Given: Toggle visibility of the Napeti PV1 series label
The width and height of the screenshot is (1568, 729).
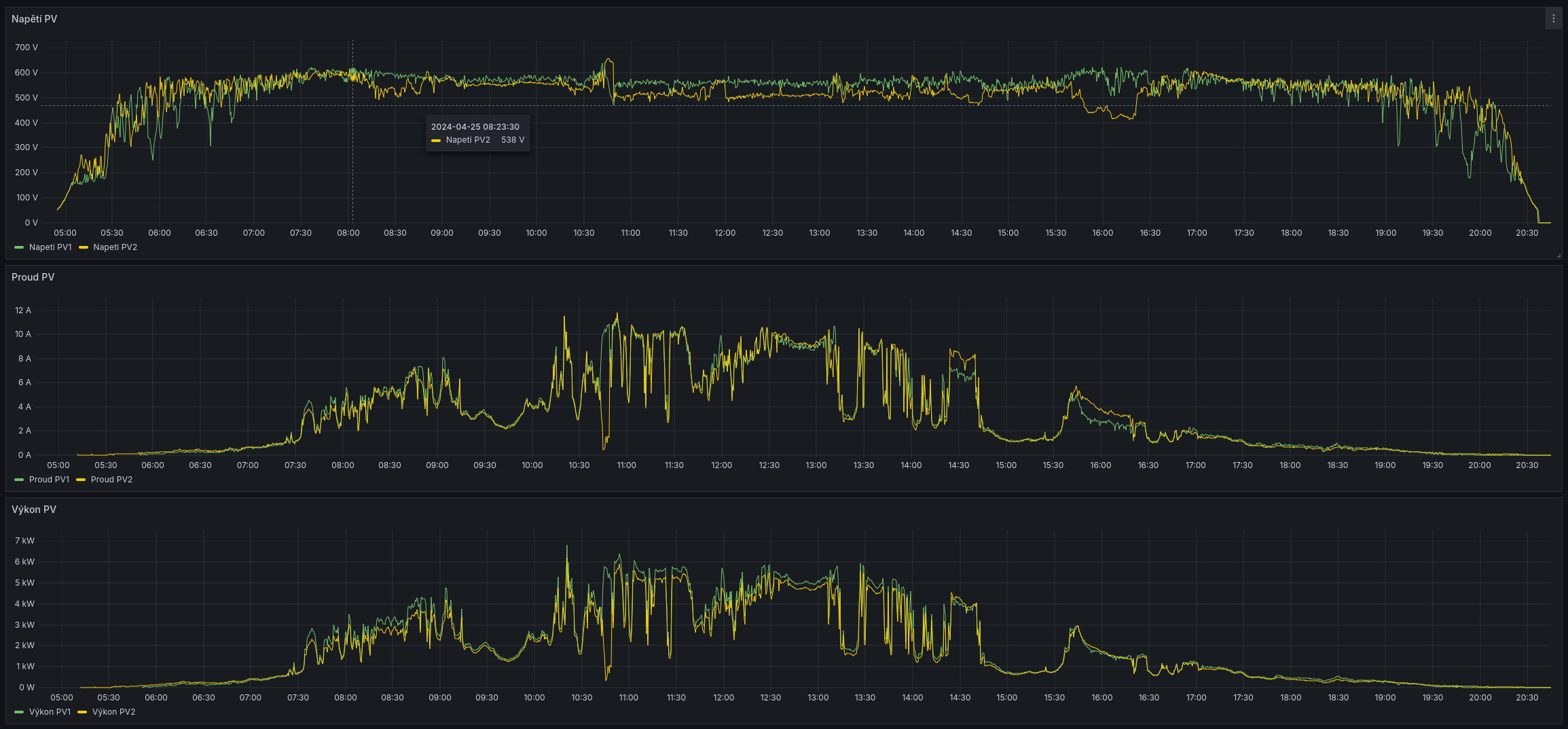Looking at the screenshot, I should [50, 247].
